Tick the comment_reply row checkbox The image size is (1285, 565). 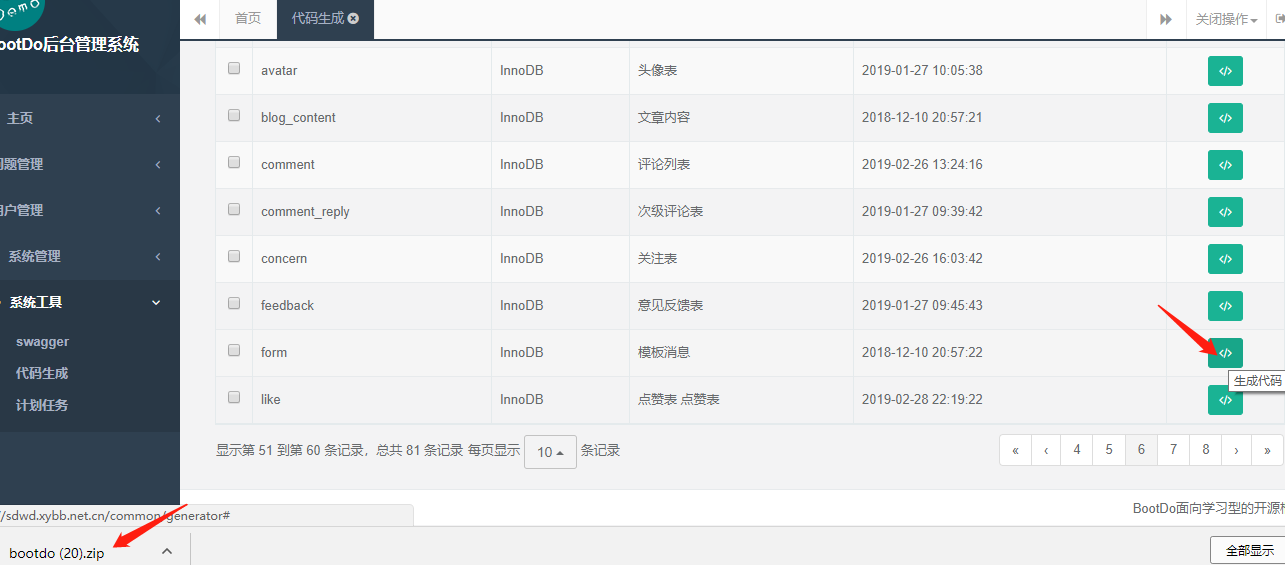tap(234, 210)
